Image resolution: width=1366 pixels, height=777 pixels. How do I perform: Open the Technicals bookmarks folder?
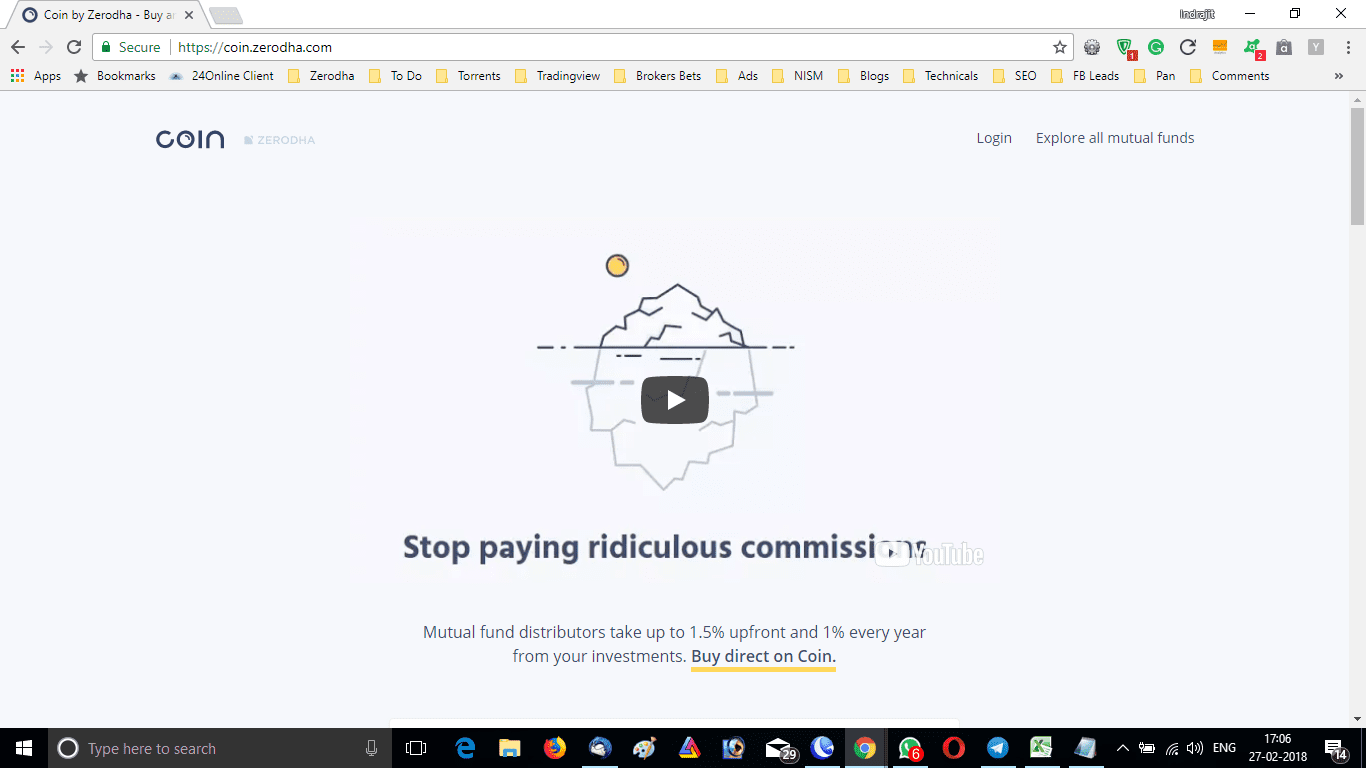point(940,76)
